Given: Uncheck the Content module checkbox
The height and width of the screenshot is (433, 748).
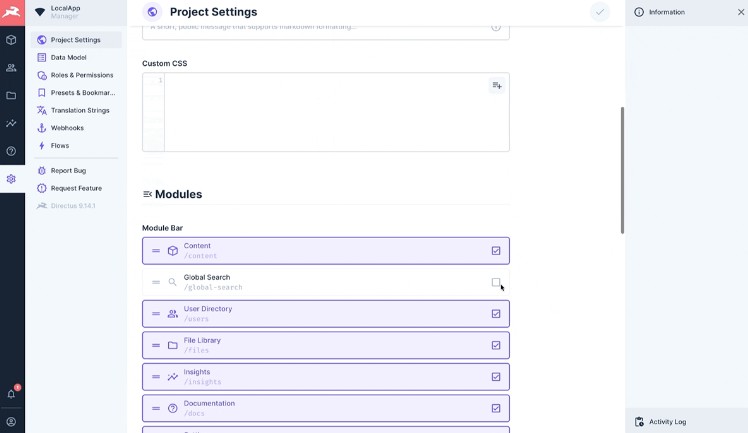Looking at the screenshot, I should (x=496, y=251).
